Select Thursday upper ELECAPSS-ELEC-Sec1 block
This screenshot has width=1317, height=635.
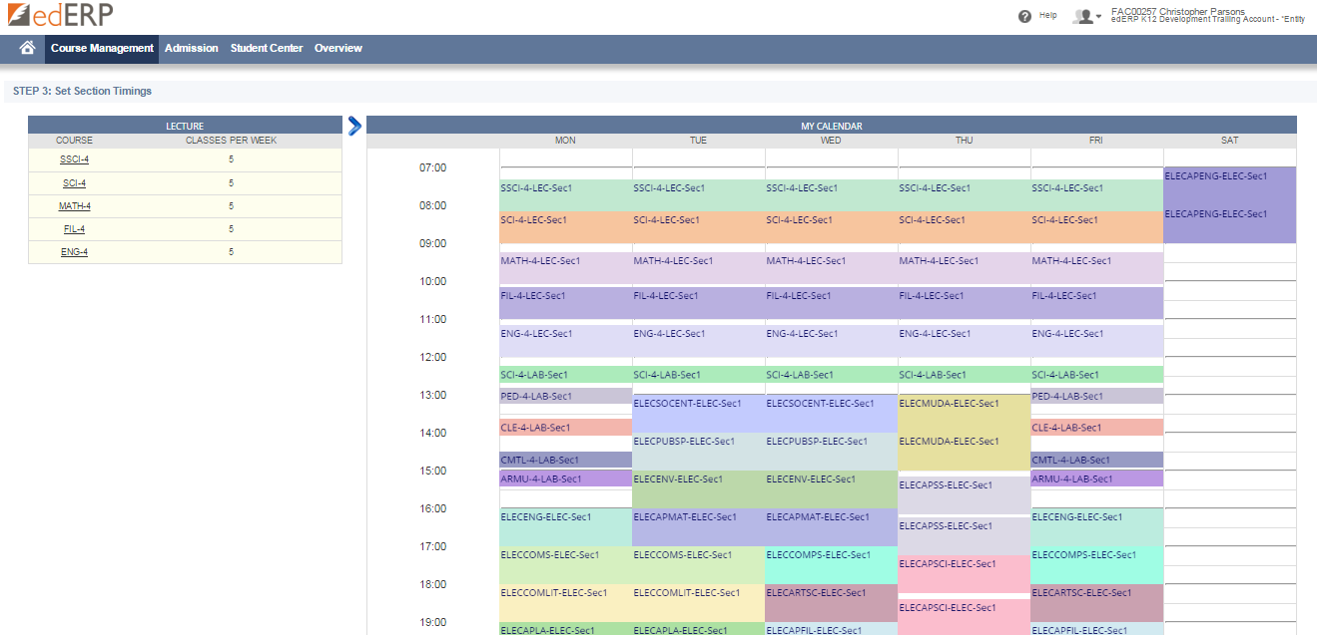click(965, 495)
